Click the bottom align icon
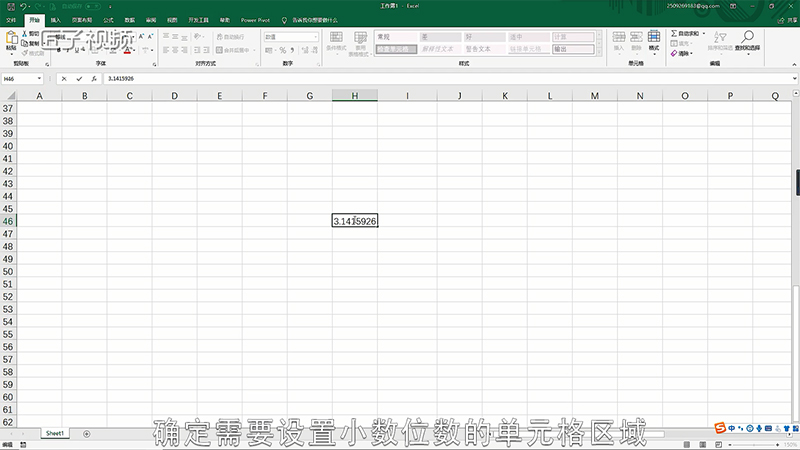 [184, 37]
